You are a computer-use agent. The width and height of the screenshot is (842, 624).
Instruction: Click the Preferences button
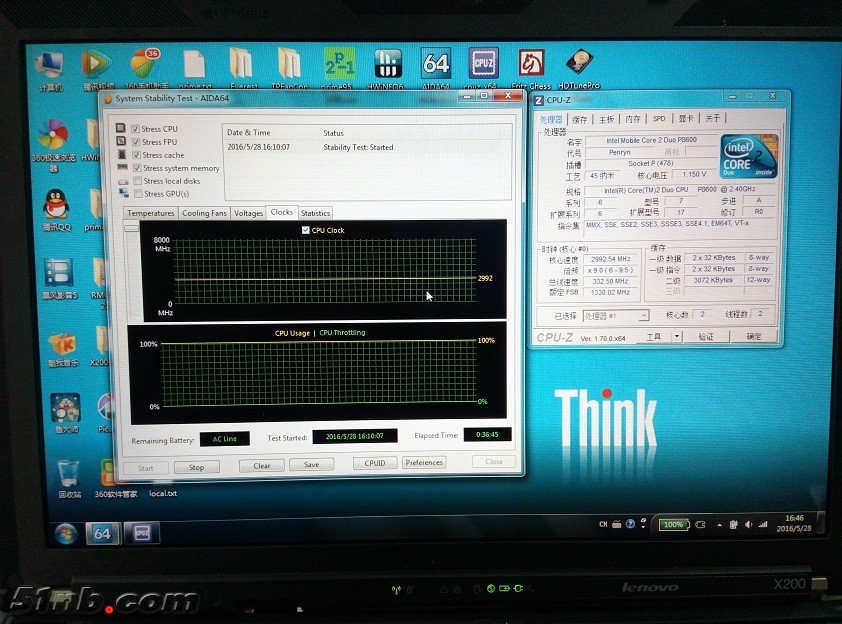pos(424,463)
